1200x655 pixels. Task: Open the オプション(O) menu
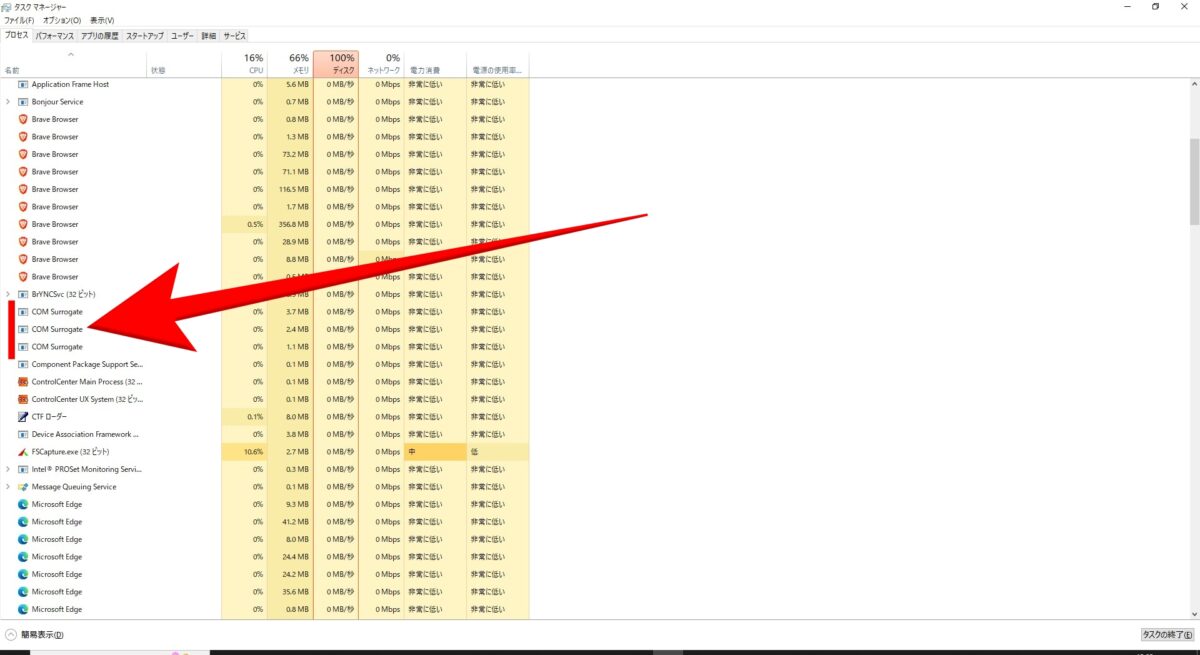pos(62,20)
